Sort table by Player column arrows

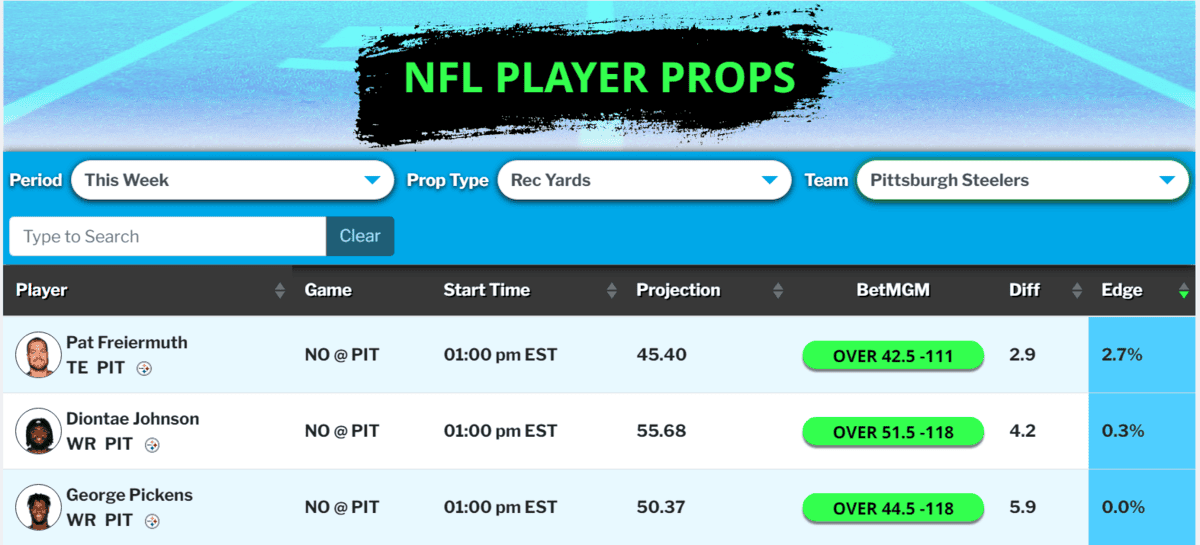[x=280, y=291]
